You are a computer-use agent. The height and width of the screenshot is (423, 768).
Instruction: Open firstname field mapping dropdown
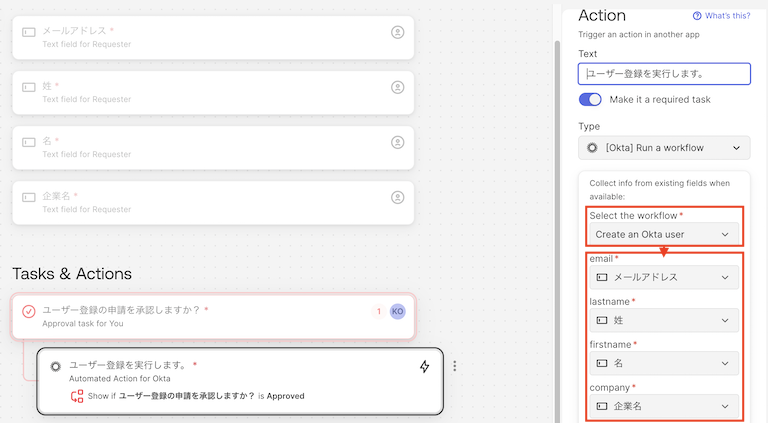pyautogui.click(x=664, y=363)
